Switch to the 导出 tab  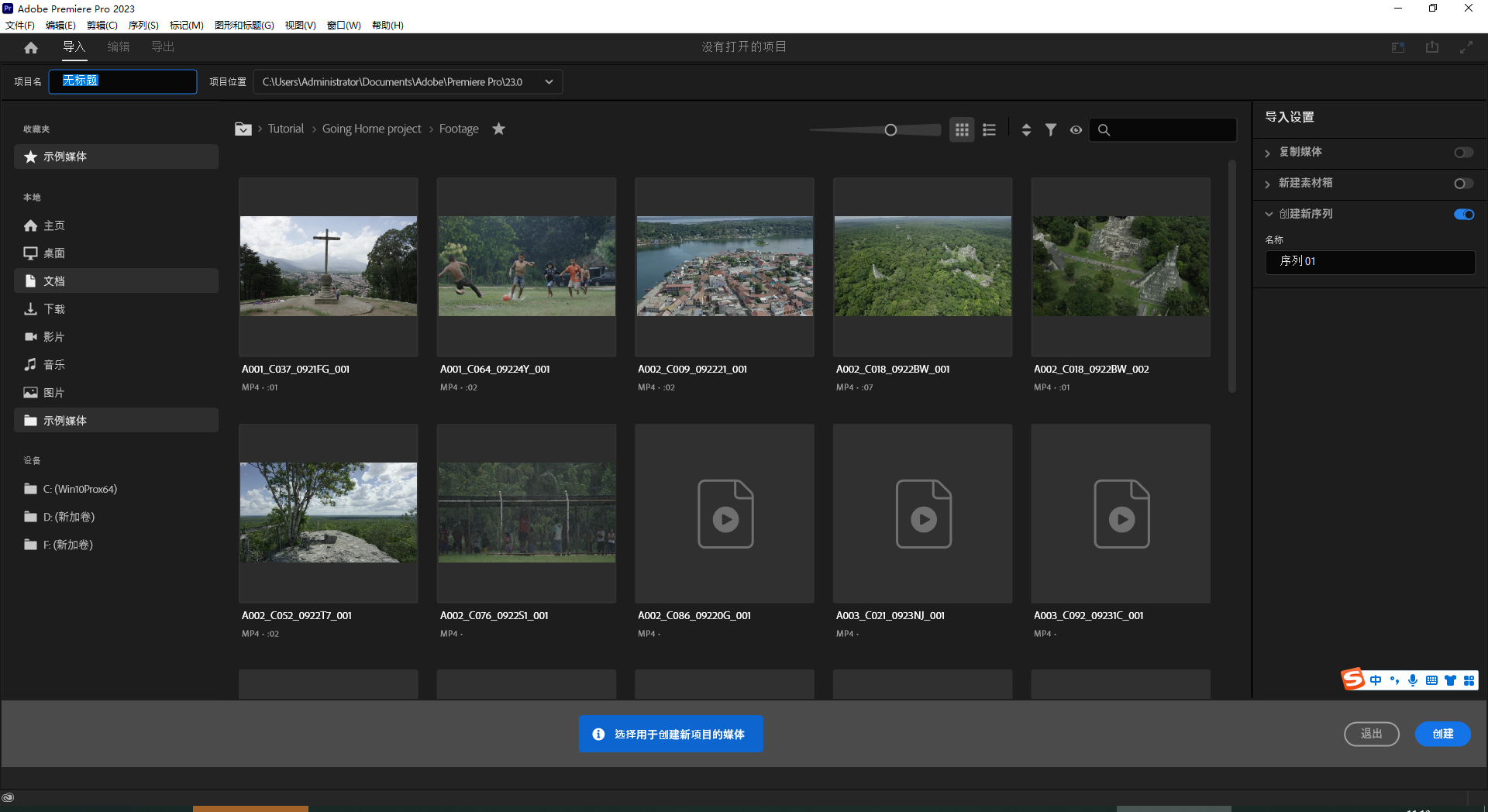coord(163,47)
